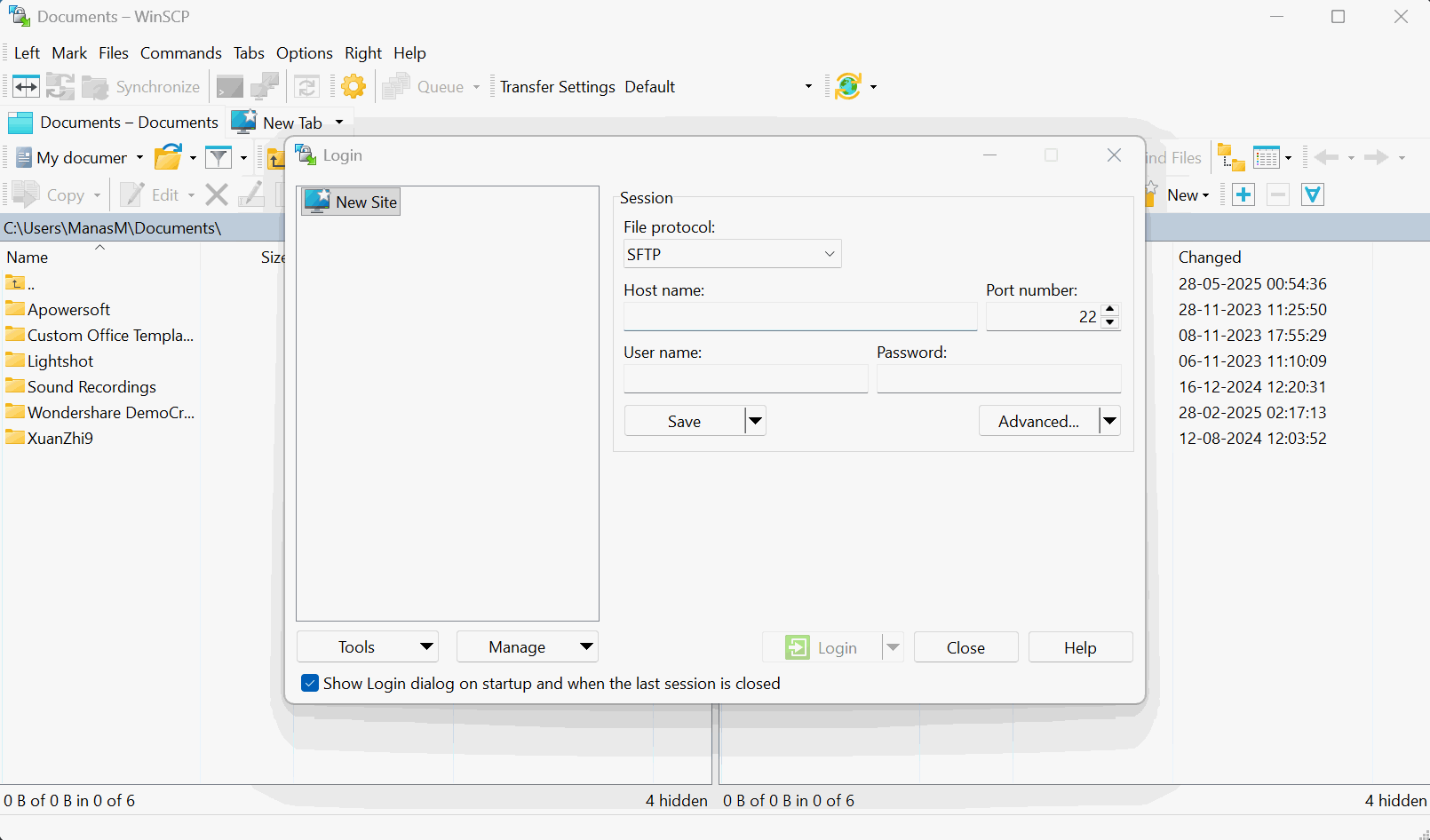1430x840 pixels.
Task: Click the Host name input field
Action: [800, 317]
